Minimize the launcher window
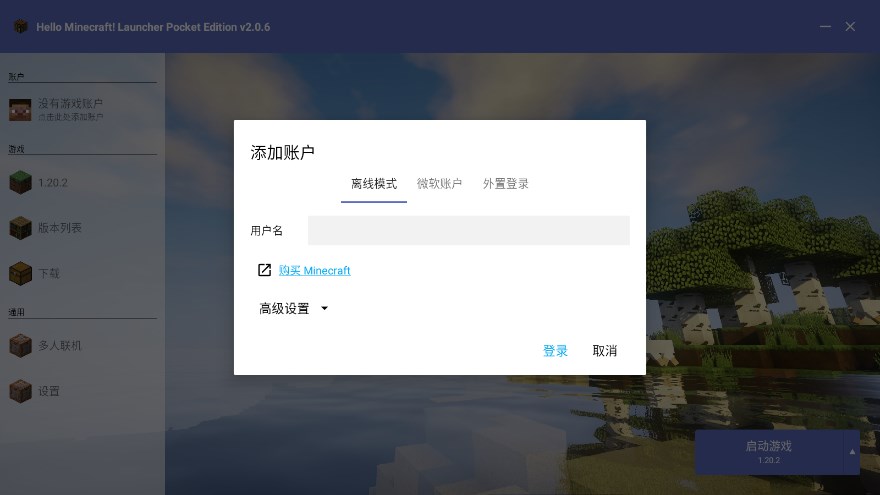Image resolution: width=880 pixels, height=495 pixels. [x=825, y=26]
